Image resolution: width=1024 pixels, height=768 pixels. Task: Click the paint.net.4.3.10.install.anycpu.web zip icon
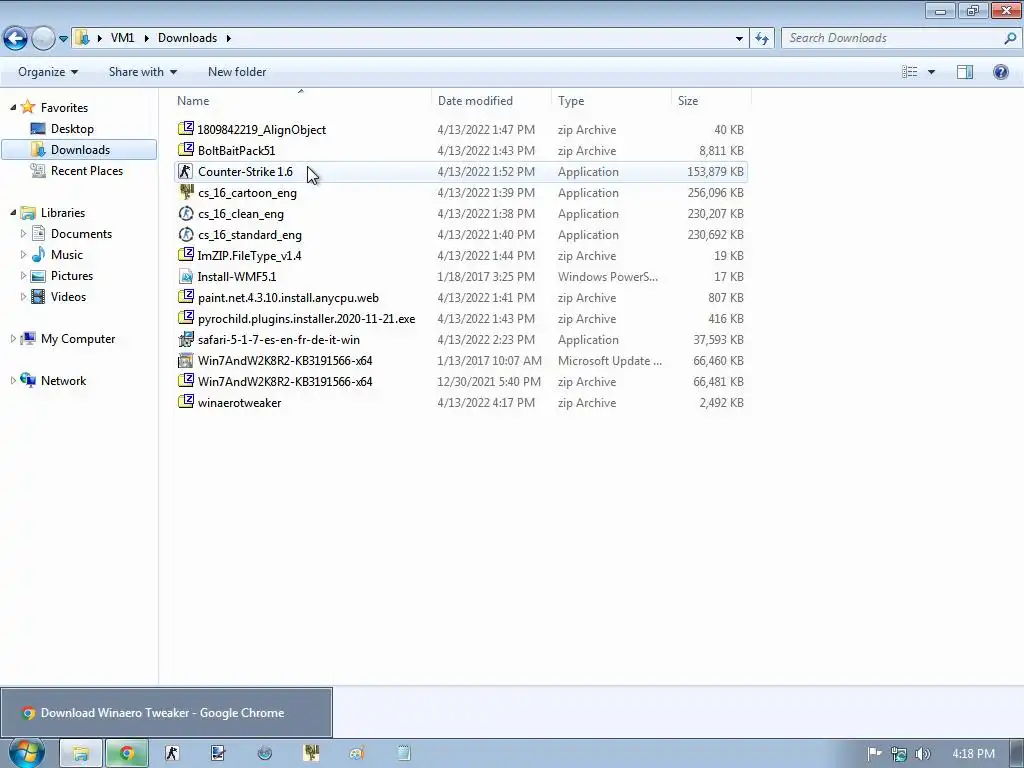click(186, 297)
